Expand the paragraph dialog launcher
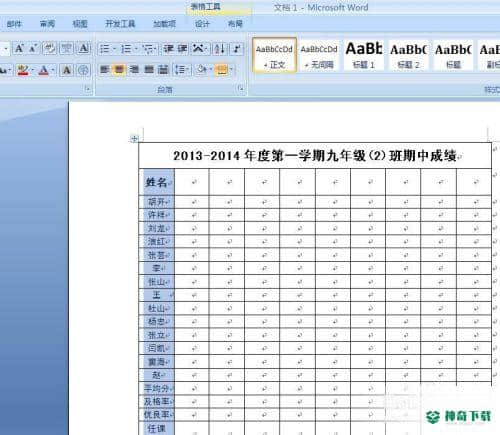 click(x=241, y=89)
